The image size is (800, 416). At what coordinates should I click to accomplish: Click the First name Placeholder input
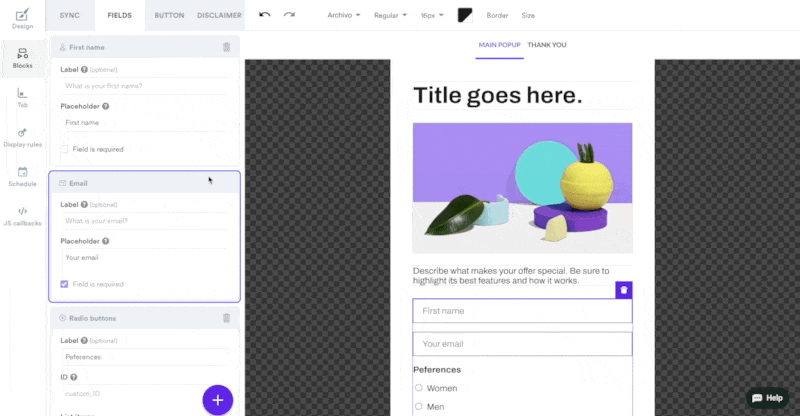tap(145, 123)
